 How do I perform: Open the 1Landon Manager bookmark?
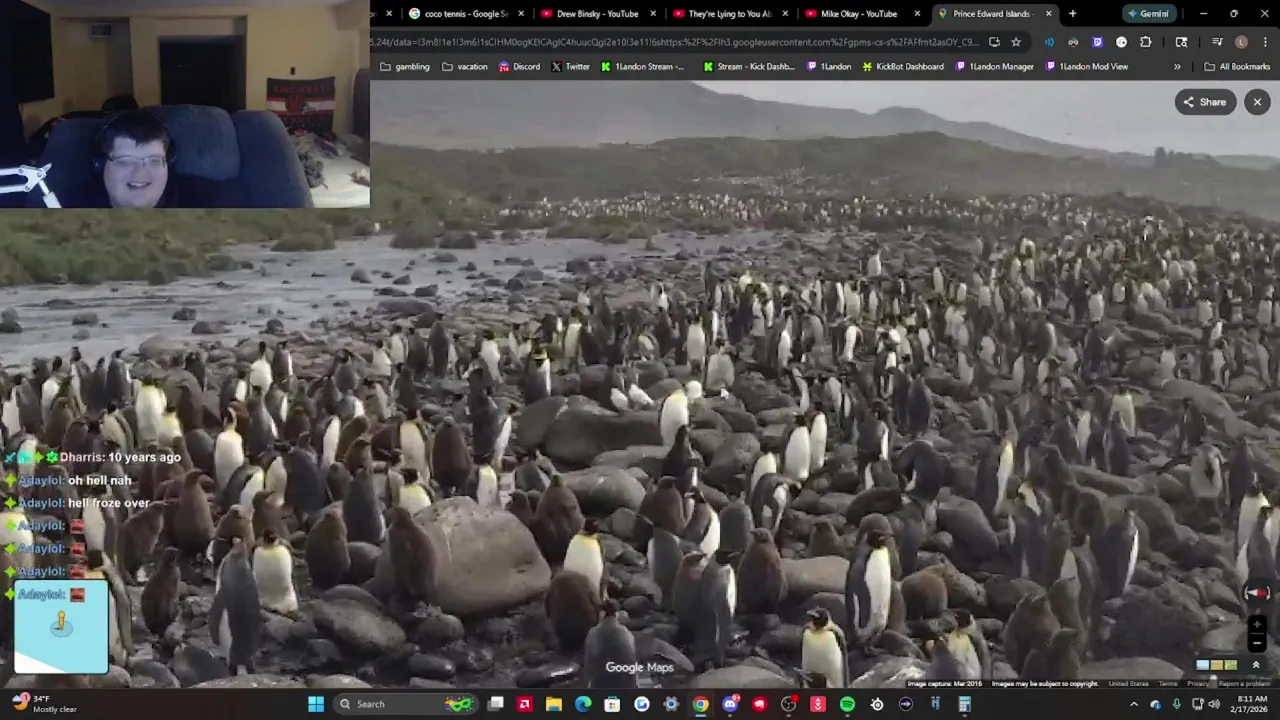coord(995,67)
